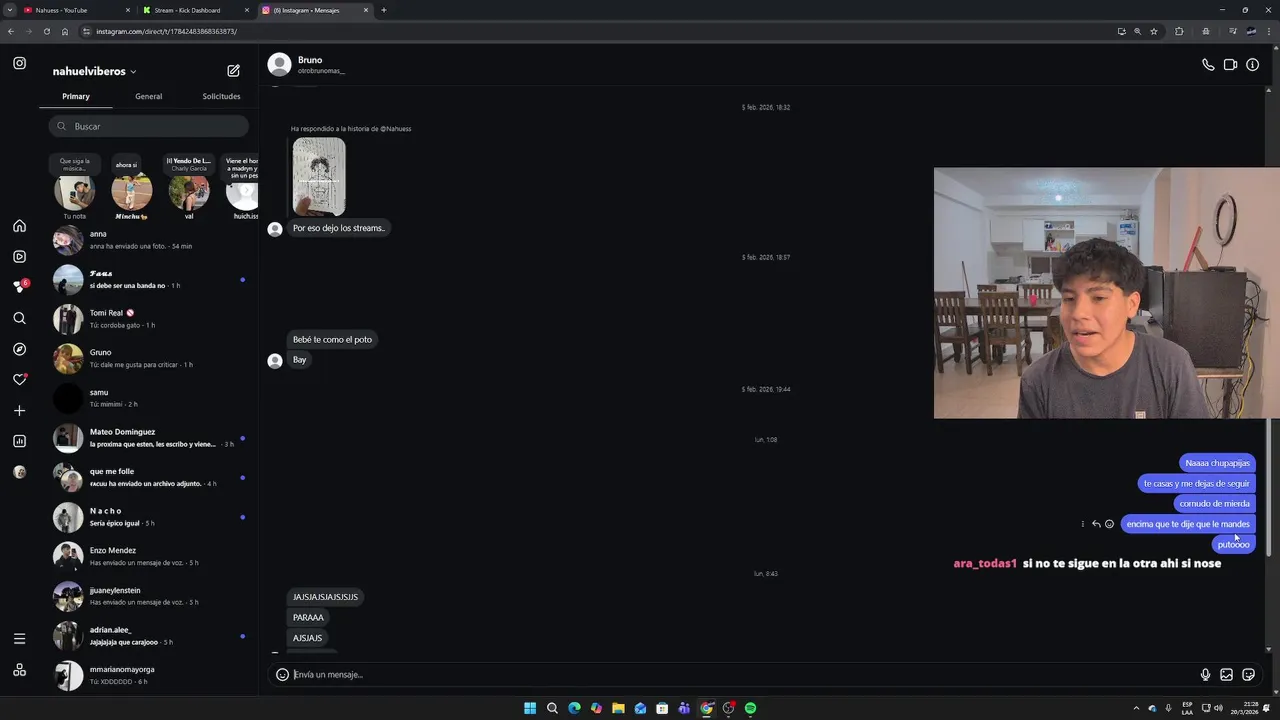Switch to Solicitudes tab
Image resolution: width=1280 pixels, height=720 pixels.
click(221, 96)
